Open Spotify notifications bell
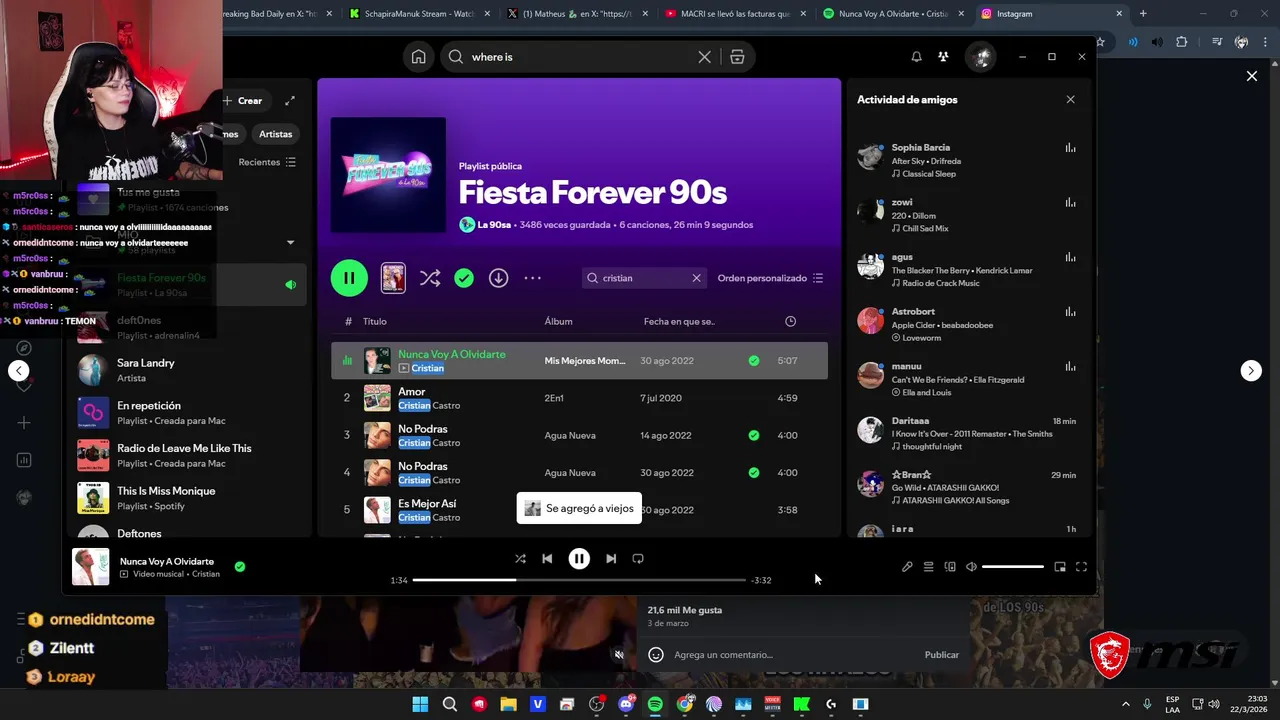Screen dimensions: 1280x720 tap(916, 57)
